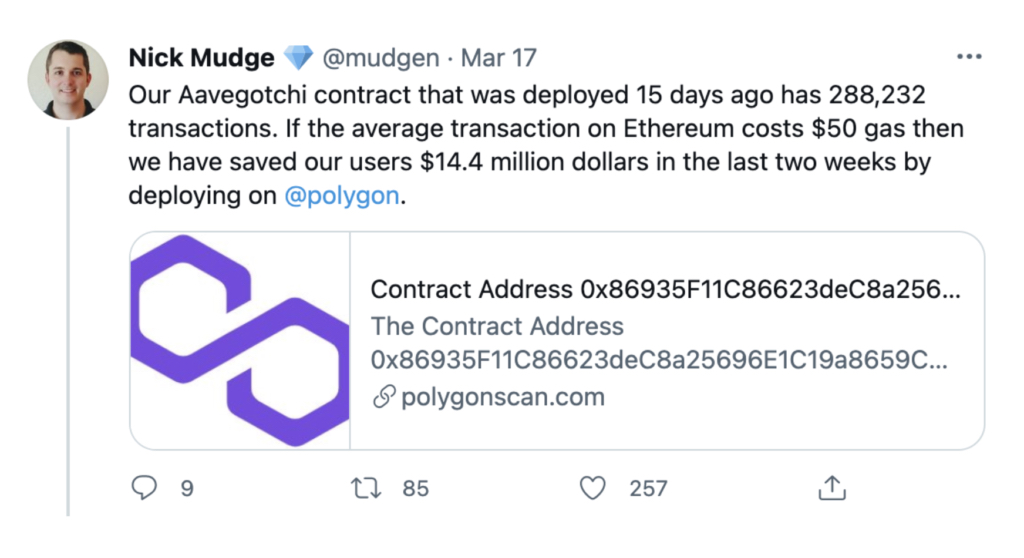Viewport: 1024px width, 558px height.
Task: Click the diamond badge next to Nick Mudge
Action: click(298, 58)
